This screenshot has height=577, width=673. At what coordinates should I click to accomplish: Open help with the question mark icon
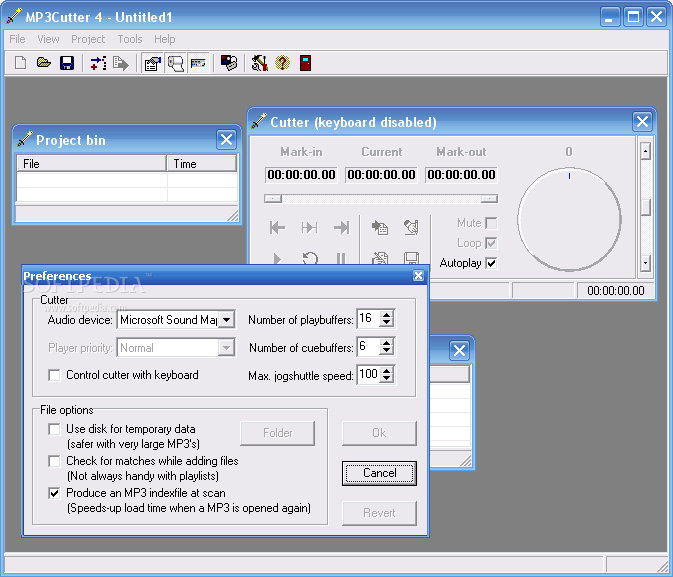tap(282, 63)
